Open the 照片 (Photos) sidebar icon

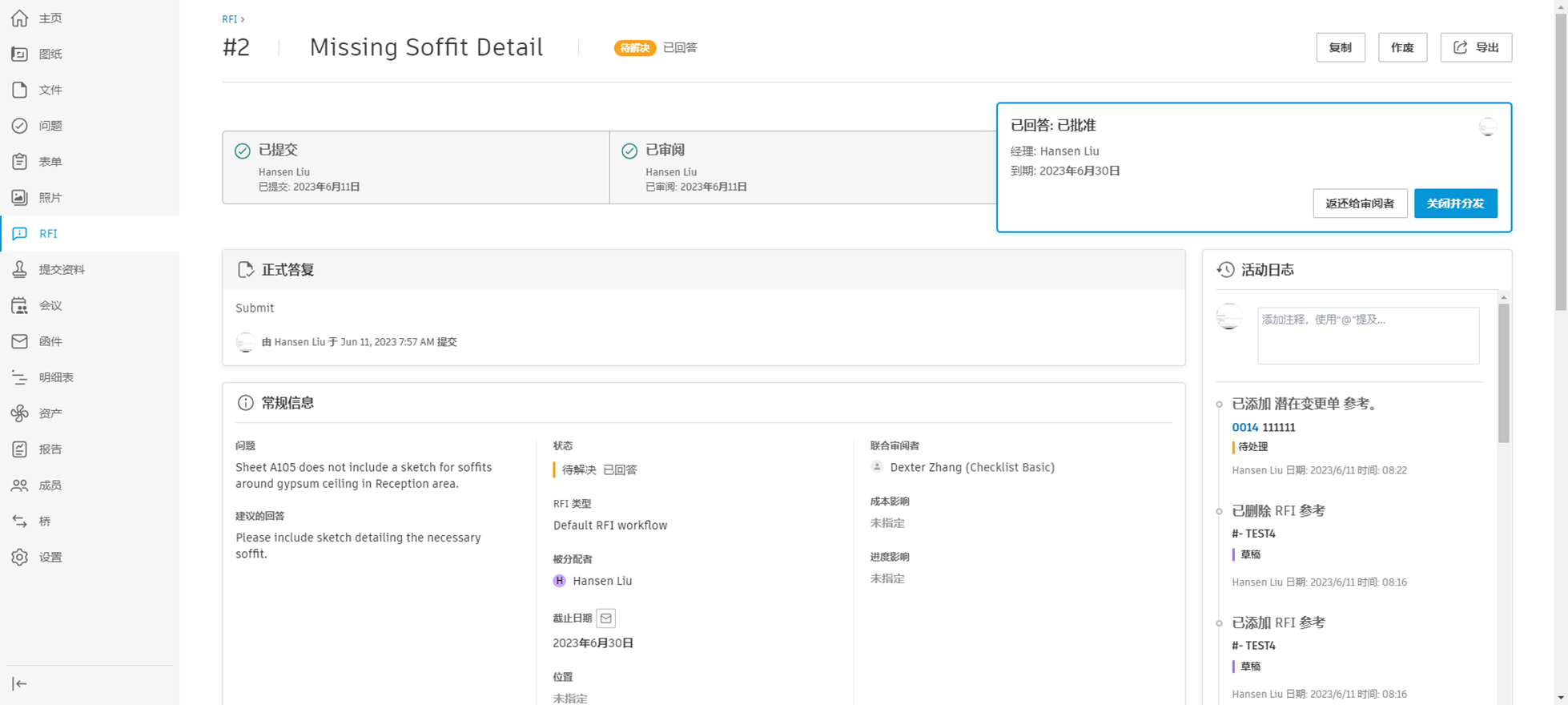20,198
